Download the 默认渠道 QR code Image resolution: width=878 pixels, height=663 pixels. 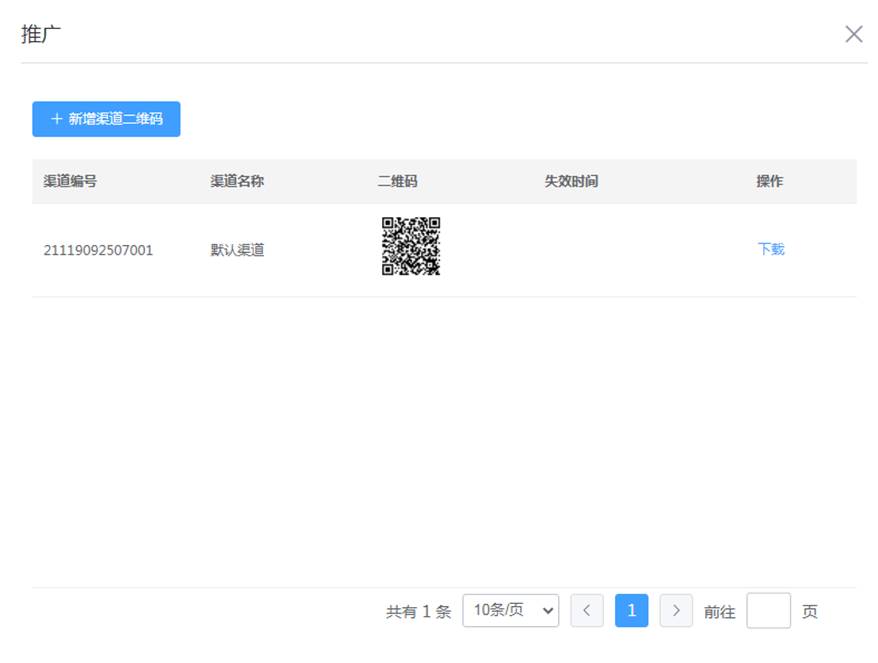pyautogui.click(x=771, y=249)
